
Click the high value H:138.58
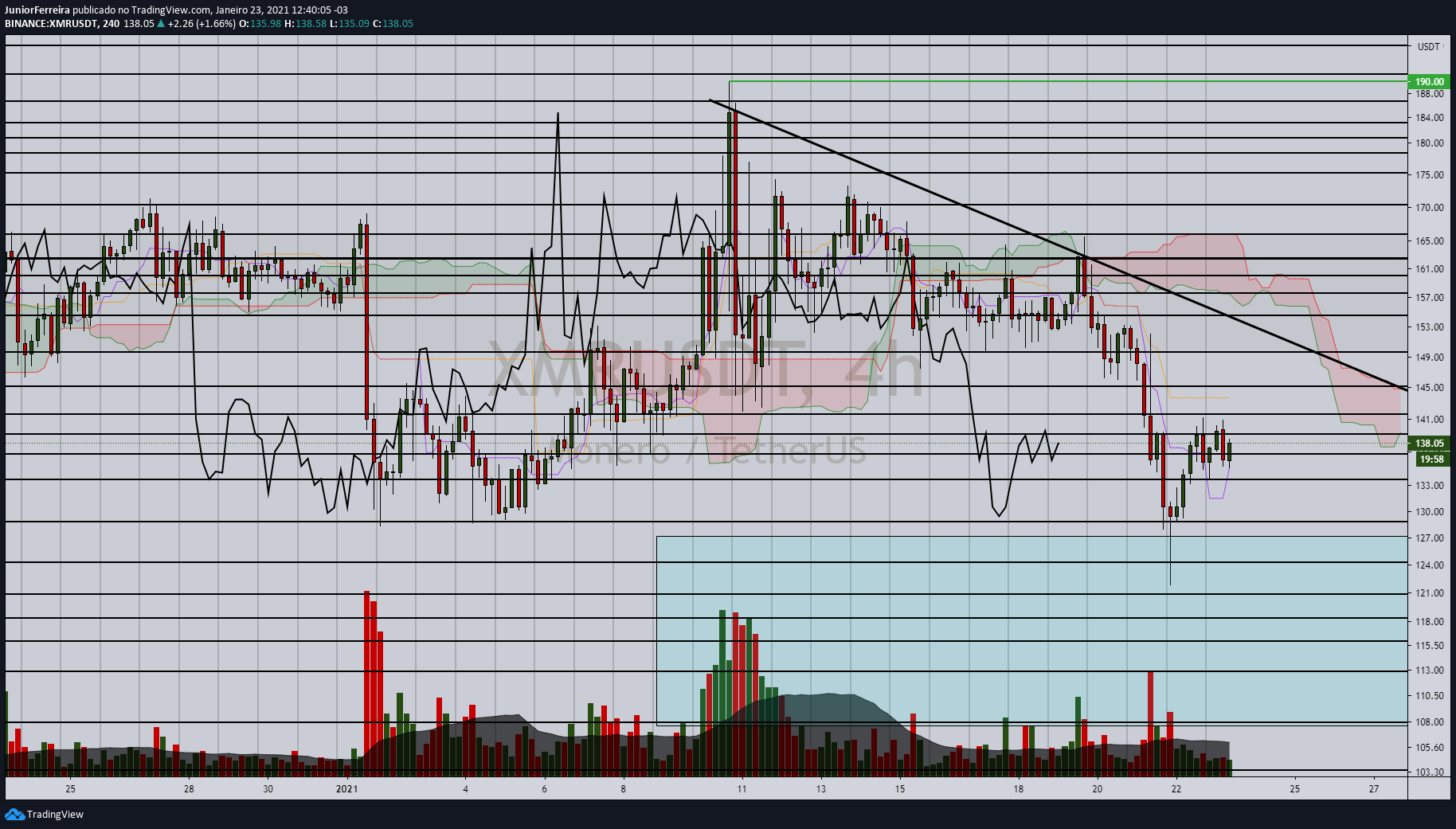click(306, 23)
